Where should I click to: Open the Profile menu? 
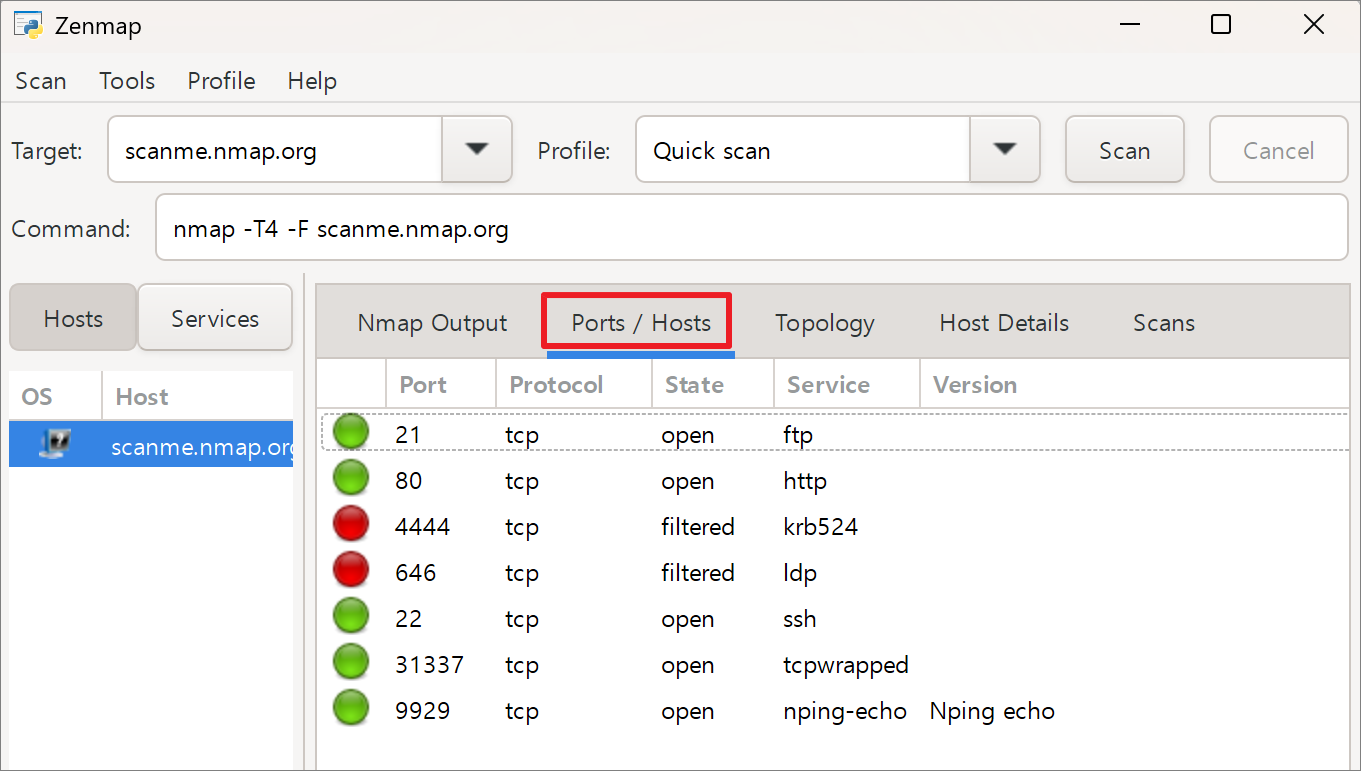pyautogui.click(x=221, y=81)
